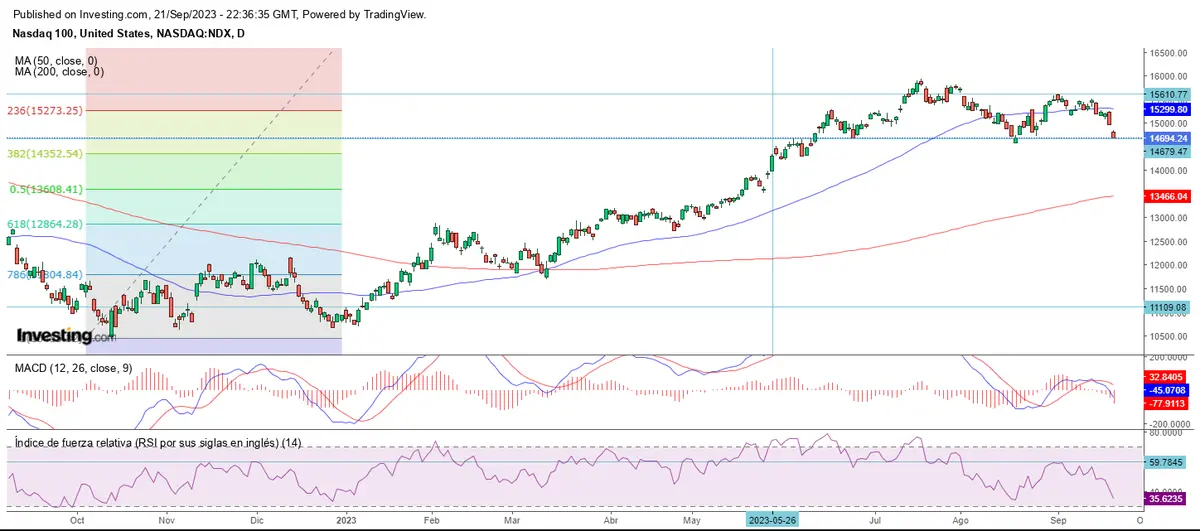
Task: Open the RSI (14) indicator title
Action: click(x=158, y=443)
